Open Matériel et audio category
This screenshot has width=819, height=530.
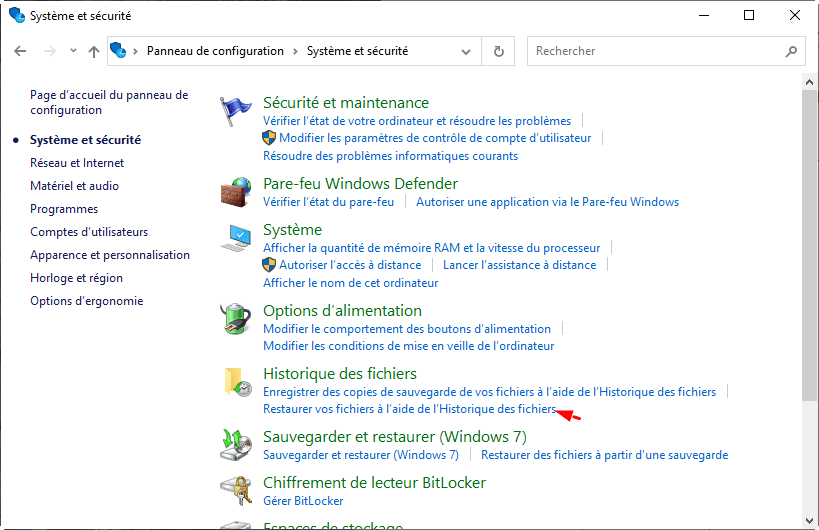pyautogui.click(x=74, y=186)
